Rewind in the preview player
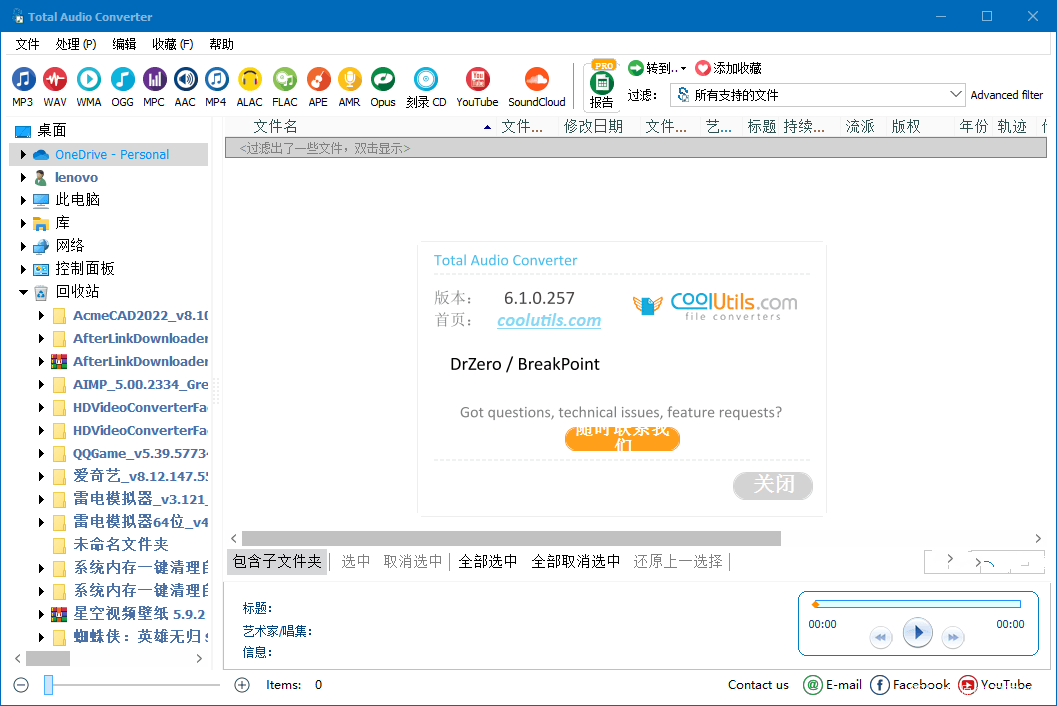This screenshot has width=1057, height=706. pyautogui.click(x=880, y=637)
